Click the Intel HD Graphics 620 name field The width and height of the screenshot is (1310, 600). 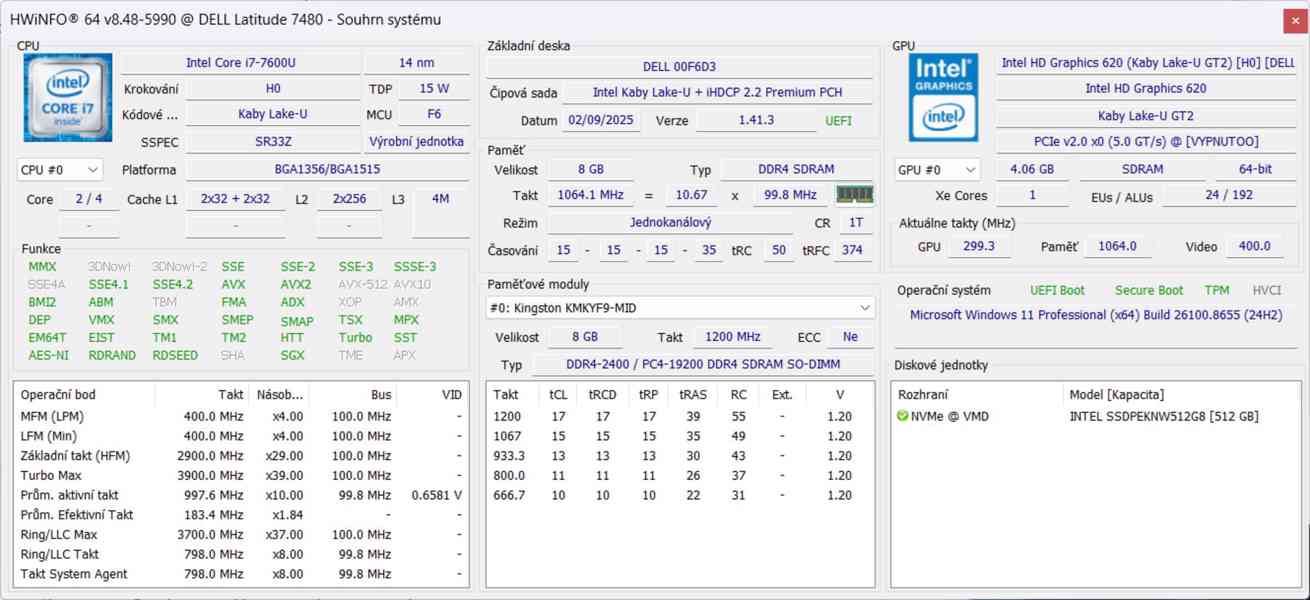click(x=1146, y=88)
